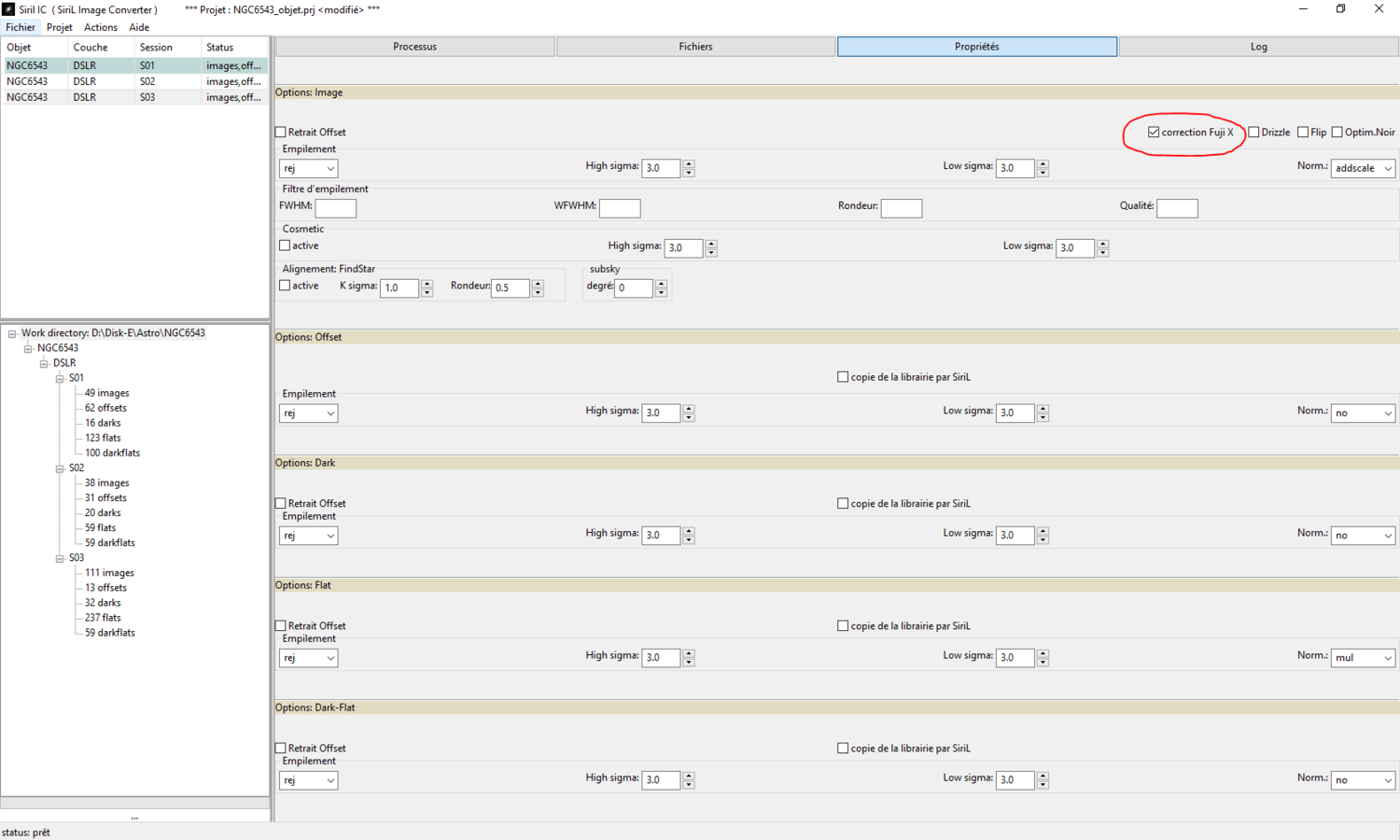Select the NGC6543 S02 session row

[134, 81]
